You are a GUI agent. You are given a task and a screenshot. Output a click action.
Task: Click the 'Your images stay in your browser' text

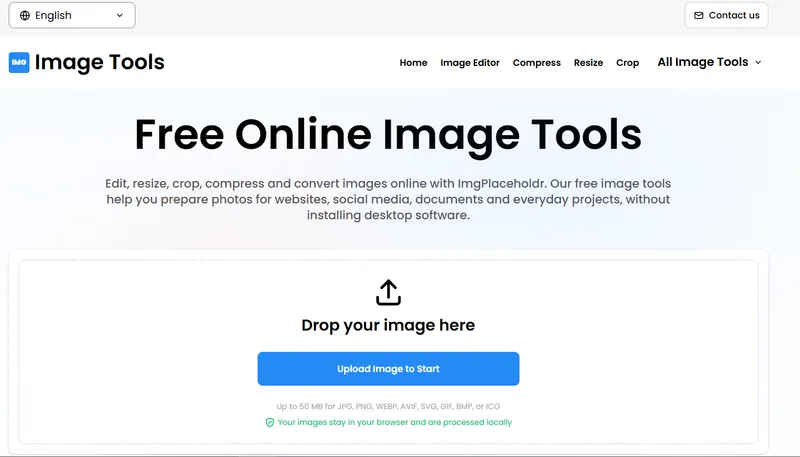(x=394, y=422)
